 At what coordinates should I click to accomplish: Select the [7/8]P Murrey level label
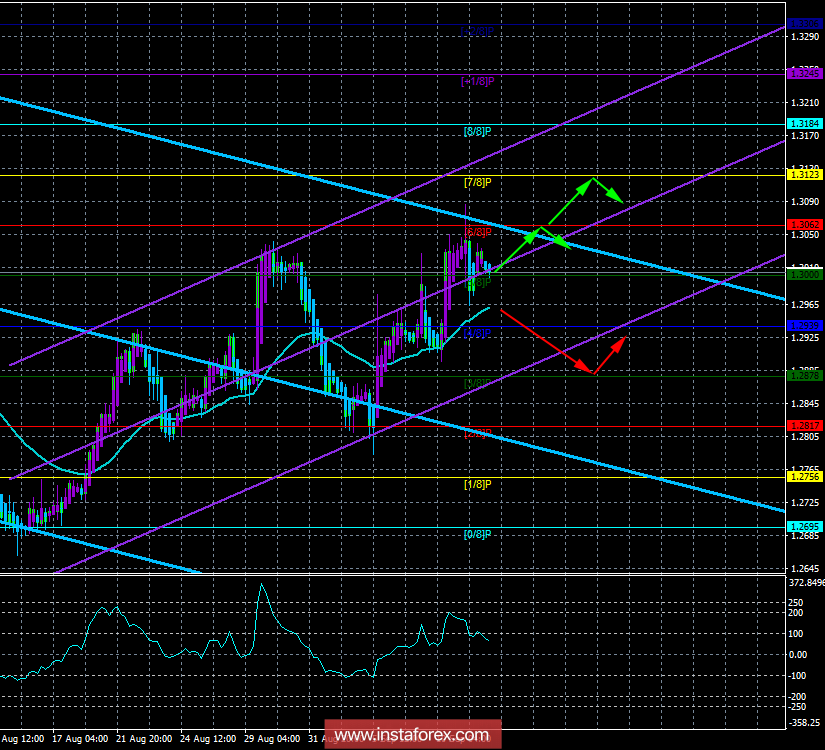pyautogui.click(x=479, y=184)
